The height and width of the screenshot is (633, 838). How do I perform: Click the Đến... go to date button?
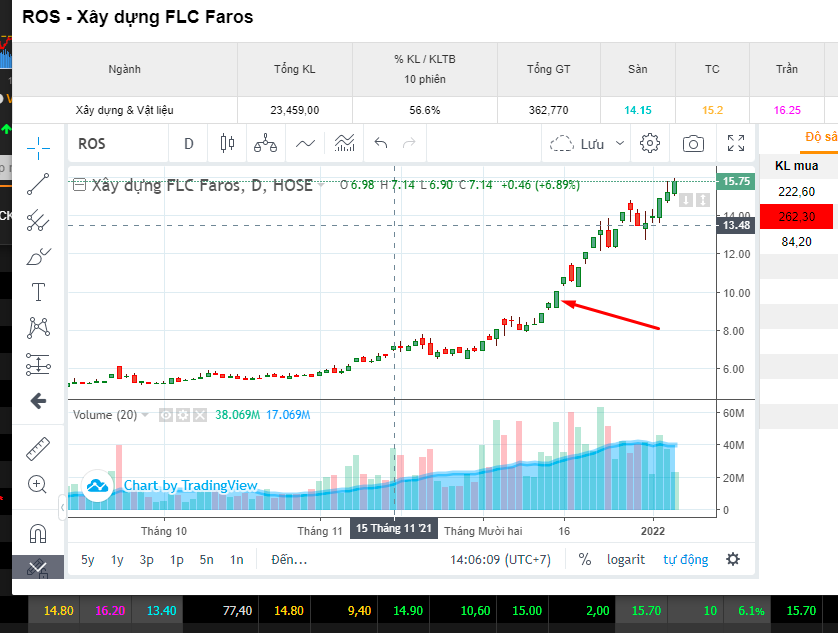coord(288,559)
